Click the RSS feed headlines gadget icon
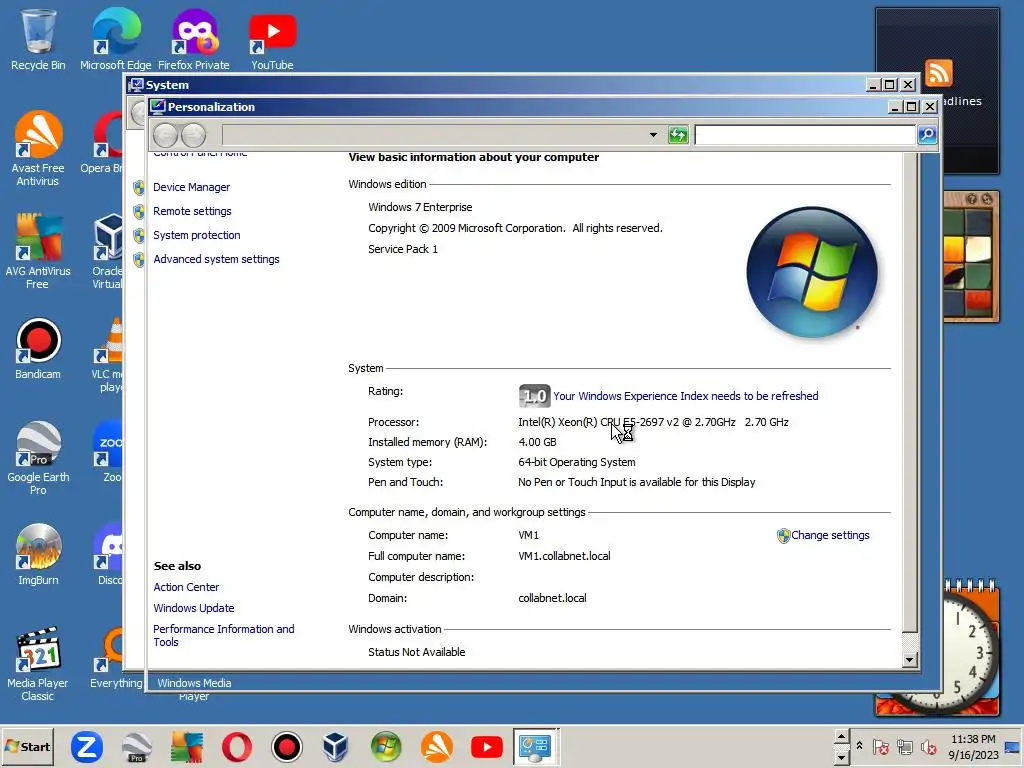This screenshot has width=1024, height=768. (x=938, y=72)
